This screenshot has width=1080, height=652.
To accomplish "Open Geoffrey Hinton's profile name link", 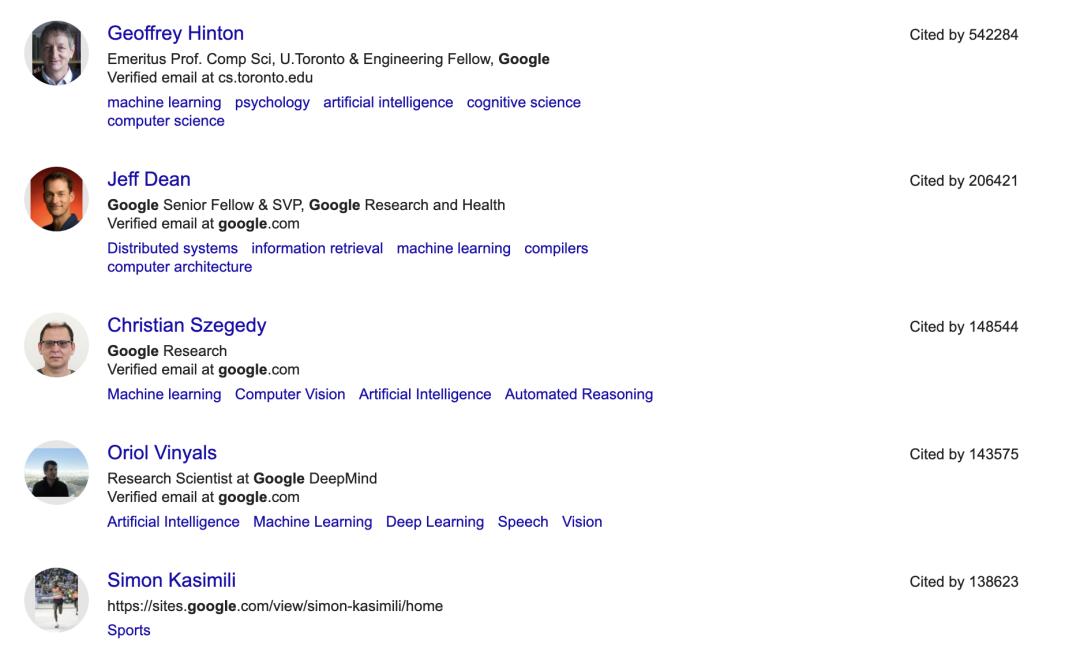I will [175, 34].
